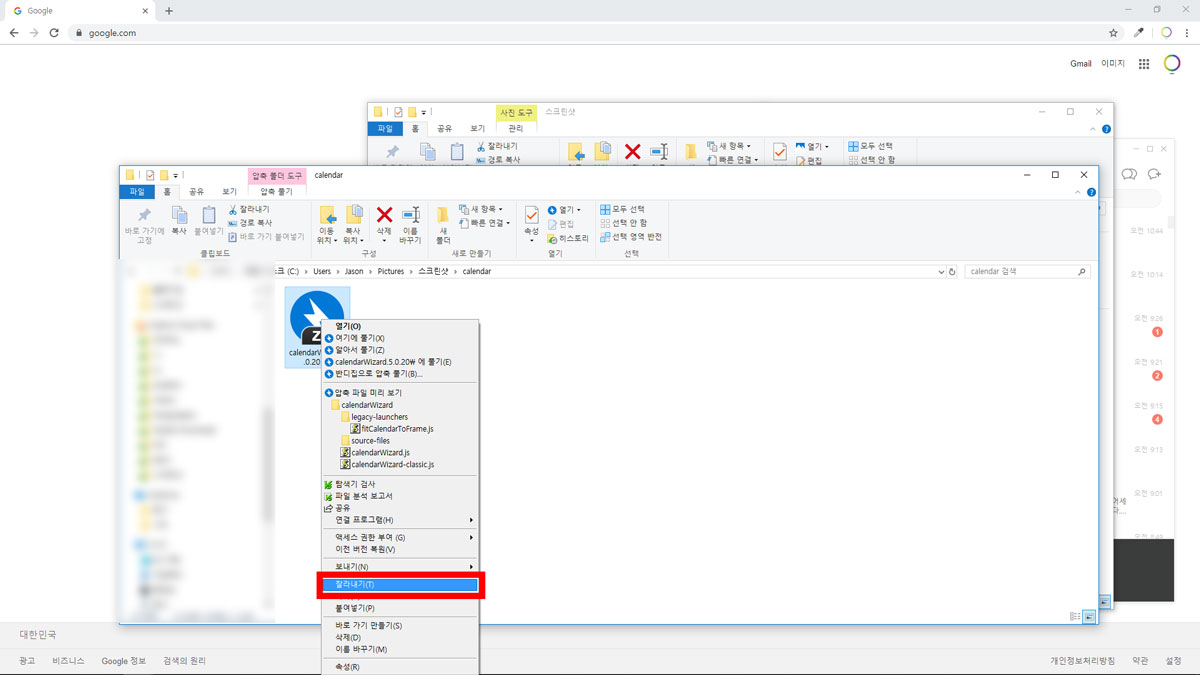Select 이름 바꾸기(M) in the context menu
The height and width of the screenshot is (675, 1200).
[x=400, y=649]
